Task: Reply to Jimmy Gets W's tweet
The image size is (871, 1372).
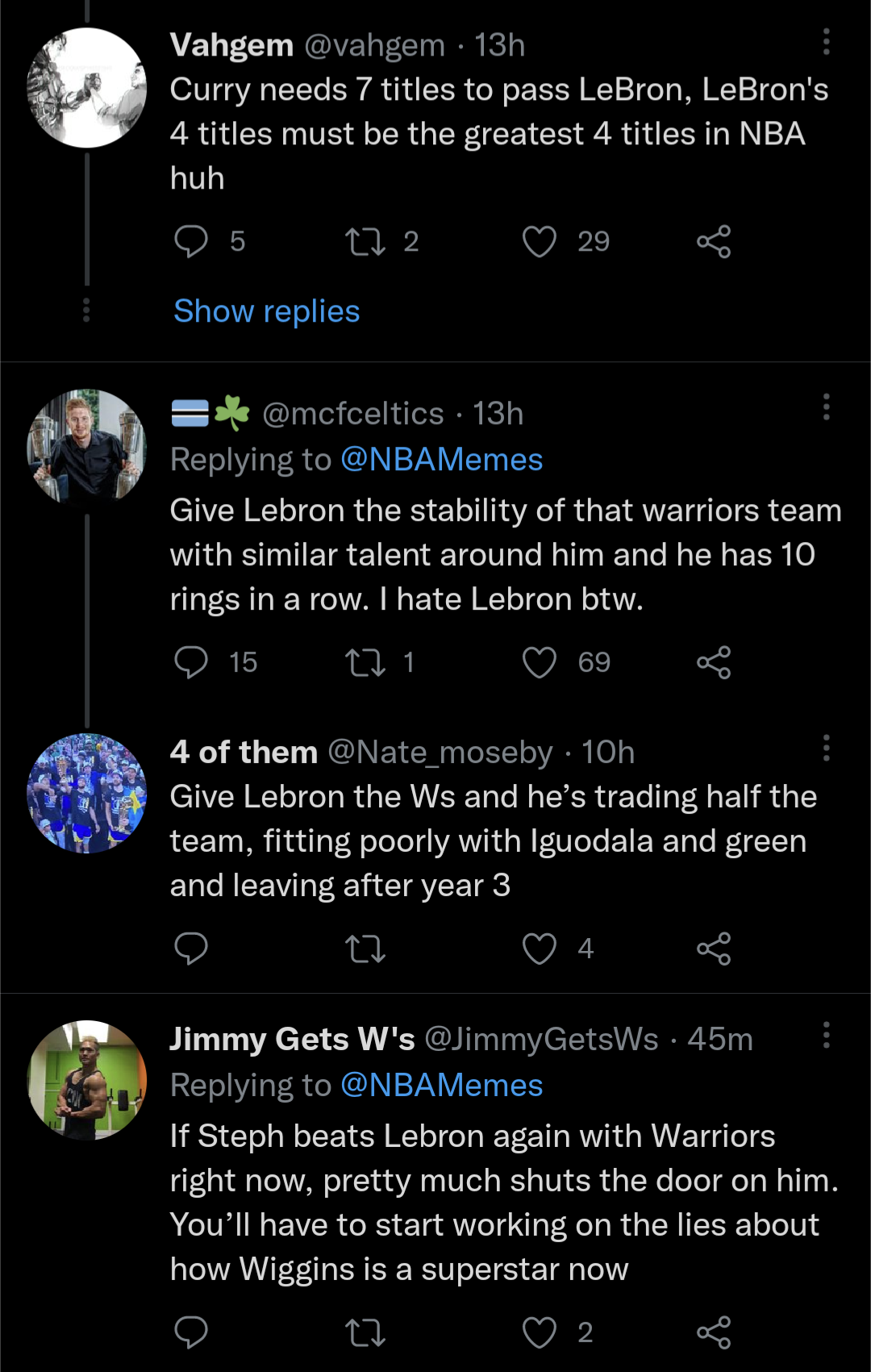Action: pyautogui.click(x=191, y=1332)
